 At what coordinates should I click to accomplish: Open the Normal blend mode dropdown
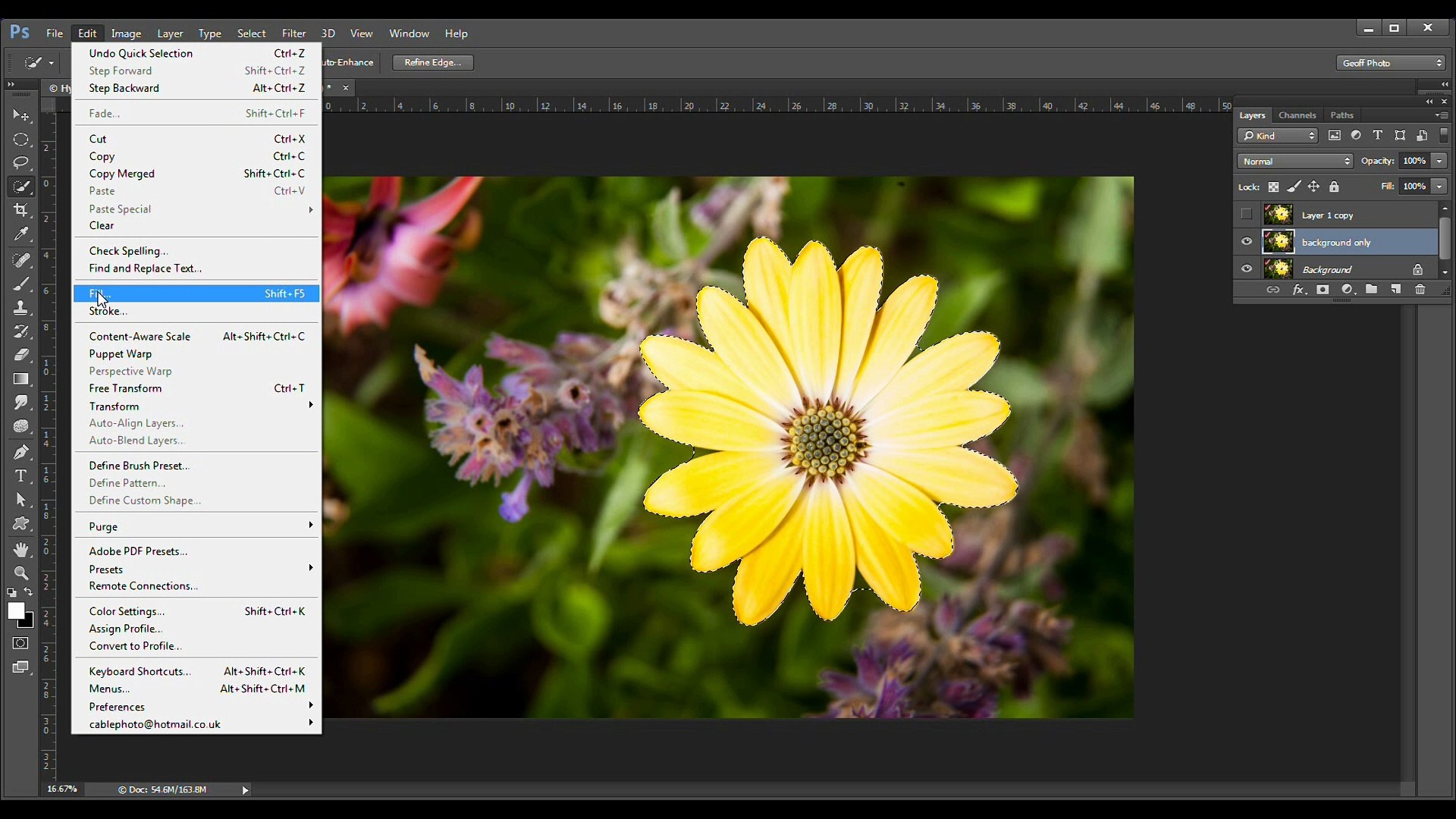[1294, 161]
